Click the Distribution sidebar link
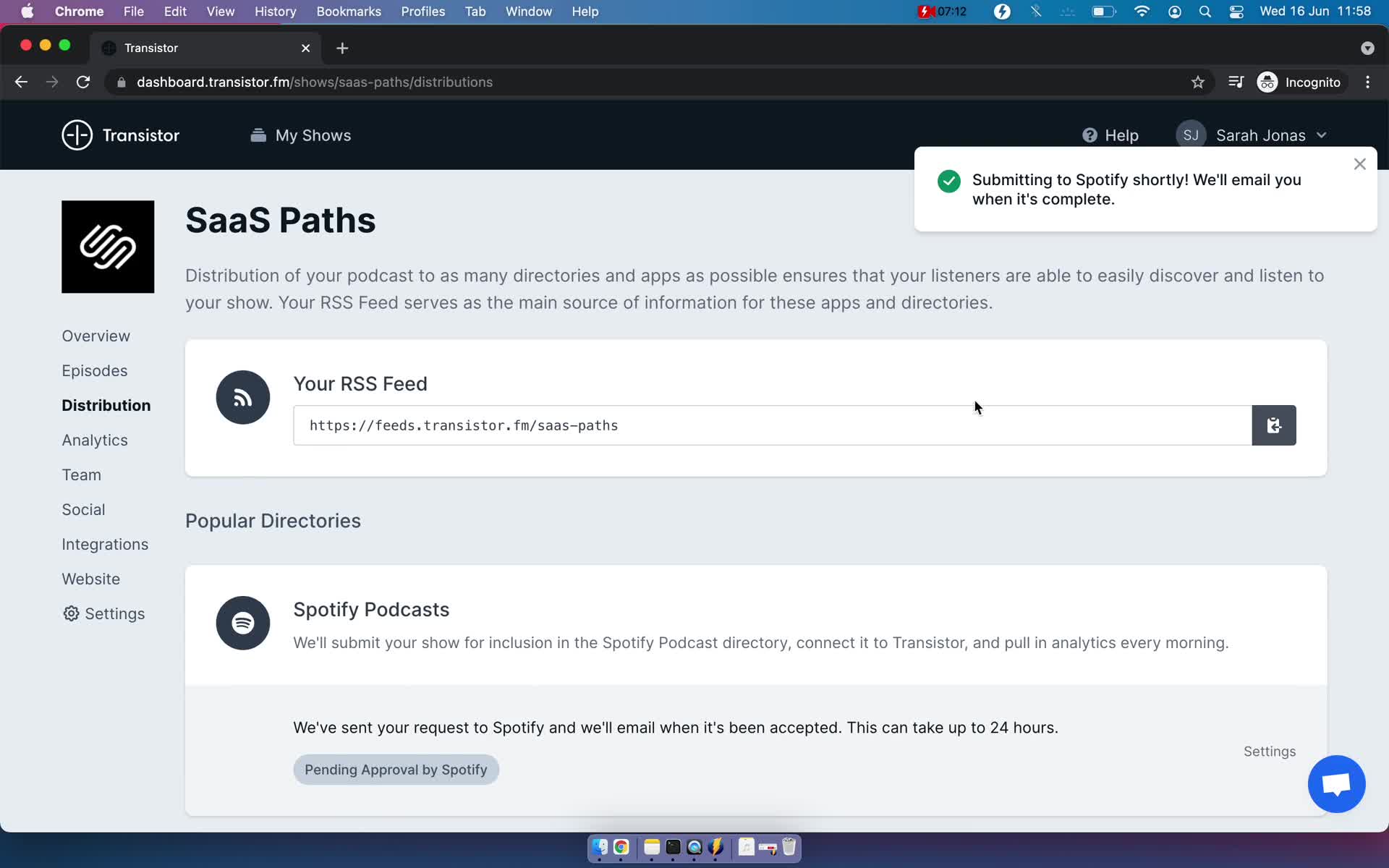 click(x=105, y=405)
